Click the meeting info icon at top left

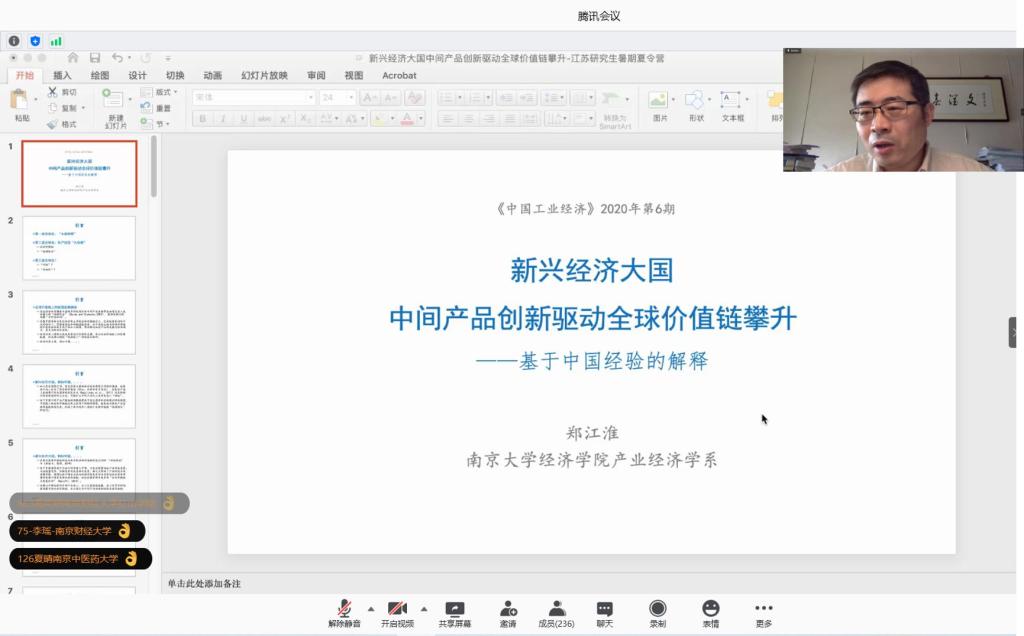[14, 41]
